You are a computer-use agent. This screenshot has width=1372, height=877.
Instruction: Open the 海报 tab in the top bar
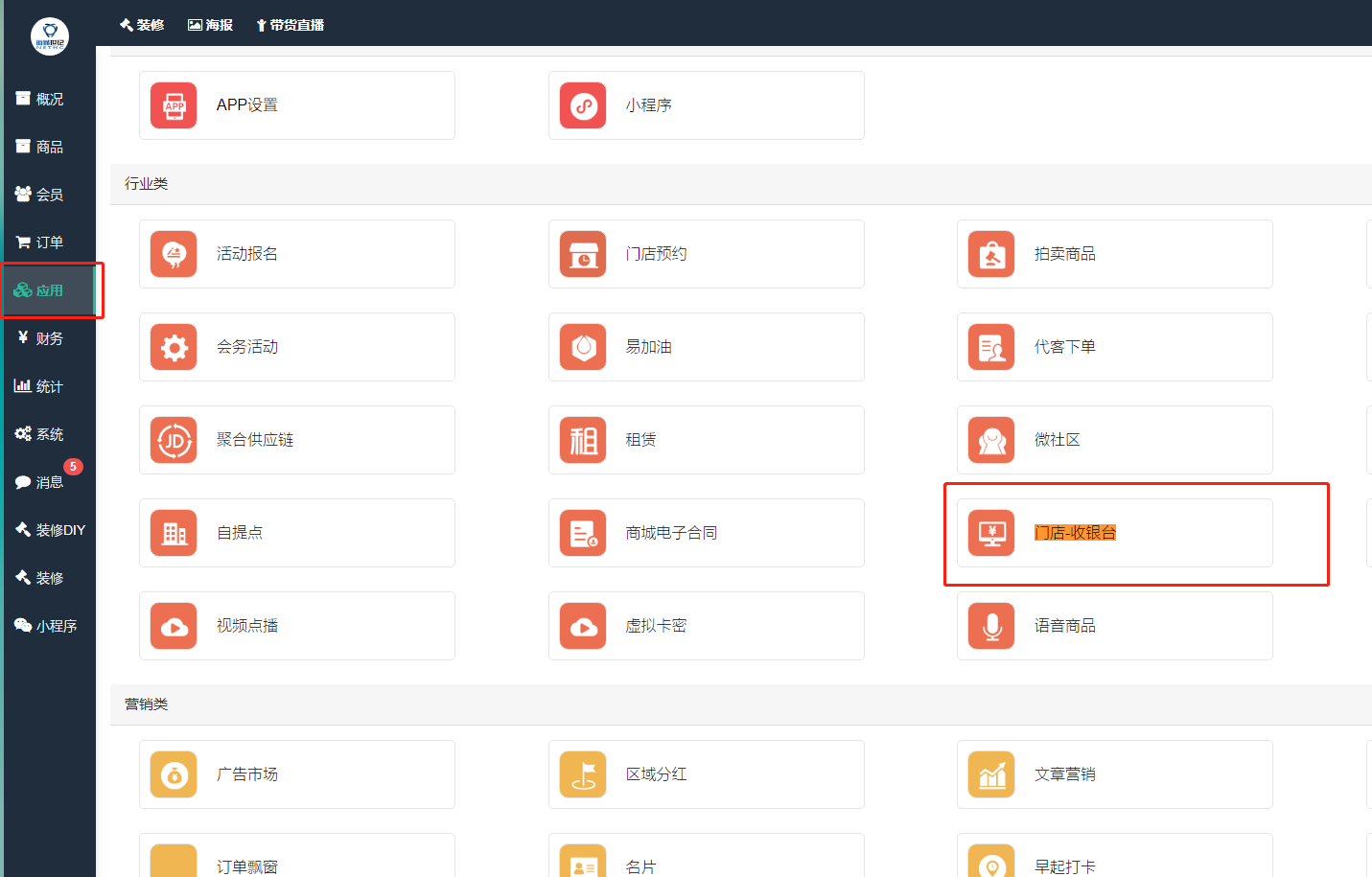[x=211, y=25]
